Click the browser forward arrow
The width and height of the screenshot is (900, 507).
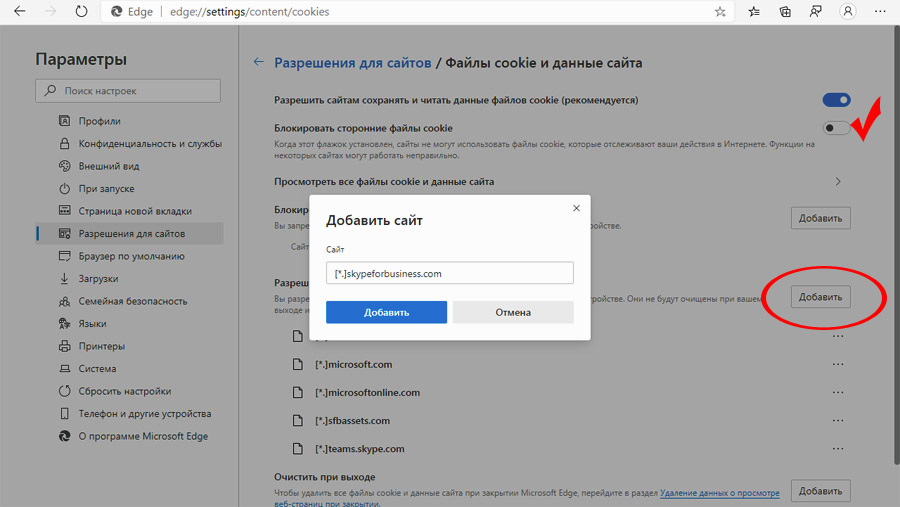51,11
